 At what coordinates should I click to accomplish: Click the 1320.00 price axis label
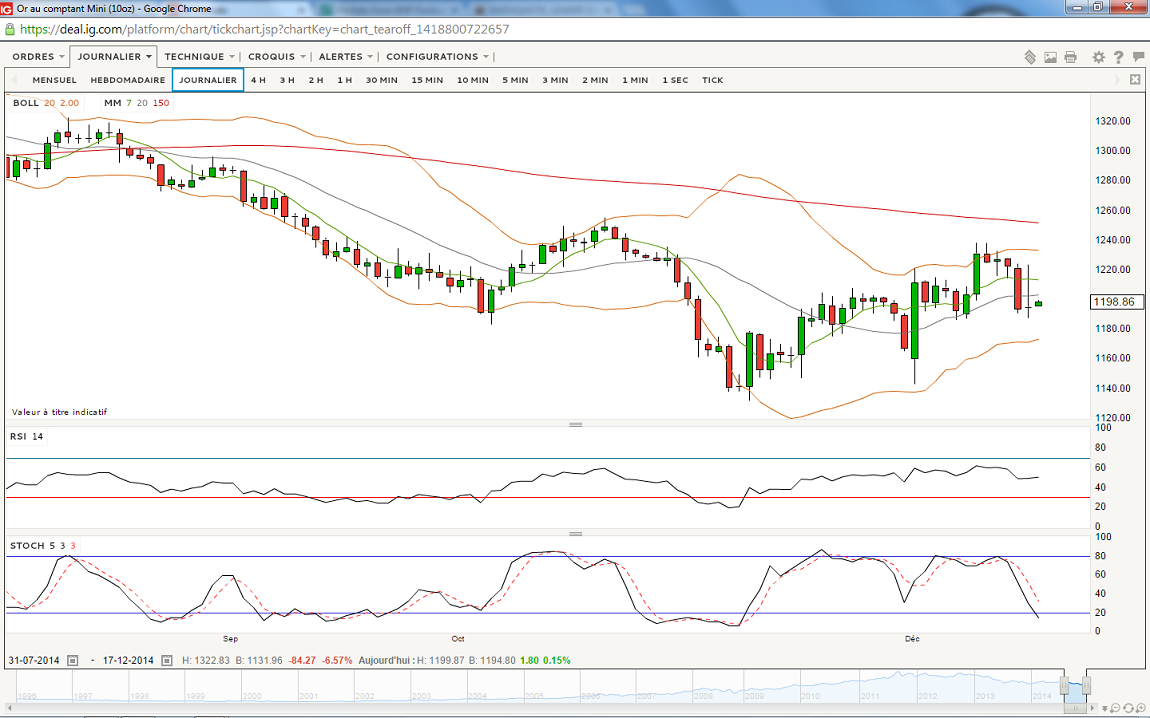[x=1113, y=121]
